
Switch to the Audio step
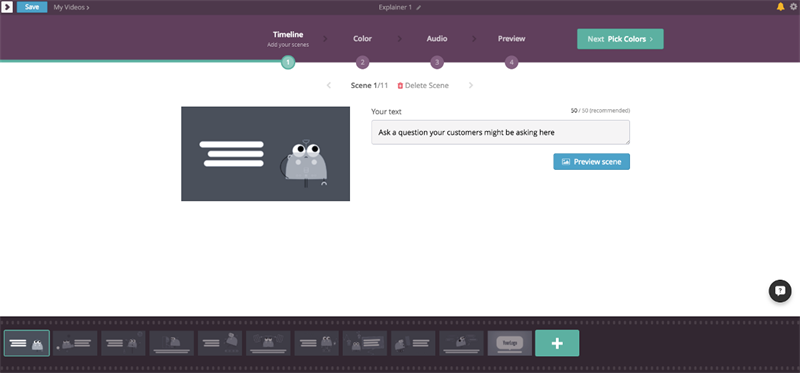coord(437,38)
